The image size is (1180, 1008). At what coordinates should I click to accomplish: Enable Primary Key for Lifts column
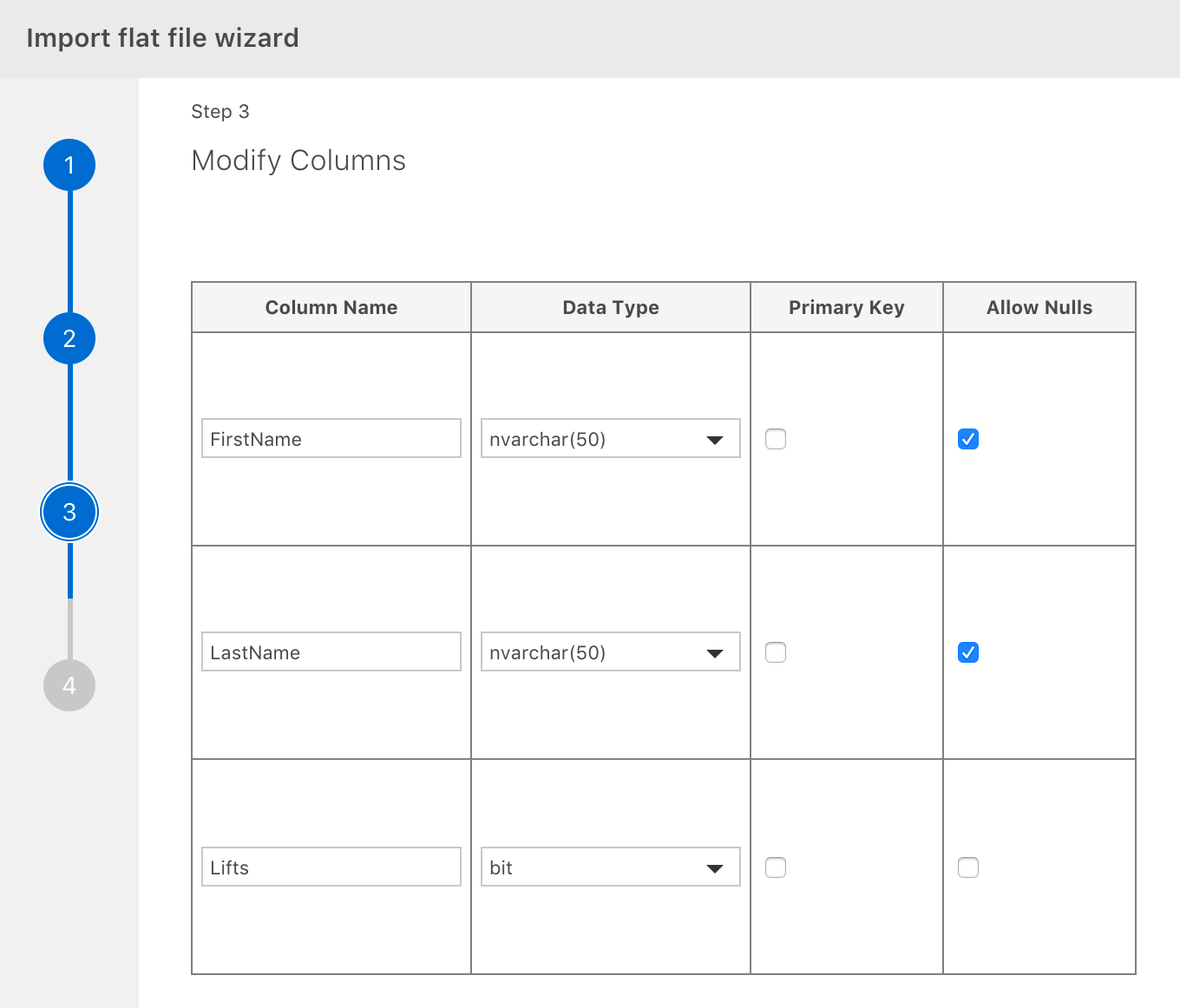[776, 867]
